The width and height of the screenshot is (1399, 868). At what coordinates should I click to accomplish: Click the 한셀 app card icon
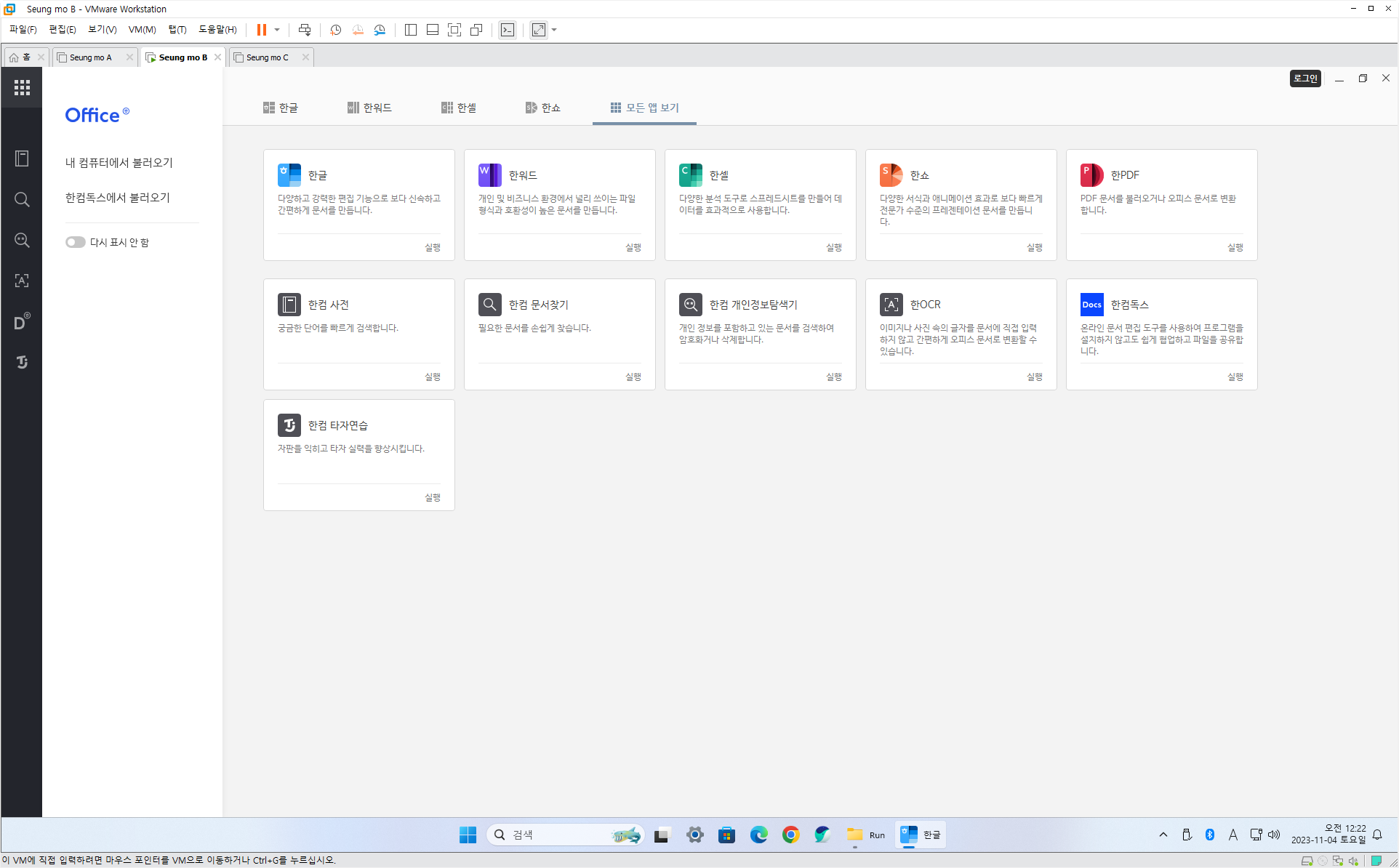click(690, 174)
